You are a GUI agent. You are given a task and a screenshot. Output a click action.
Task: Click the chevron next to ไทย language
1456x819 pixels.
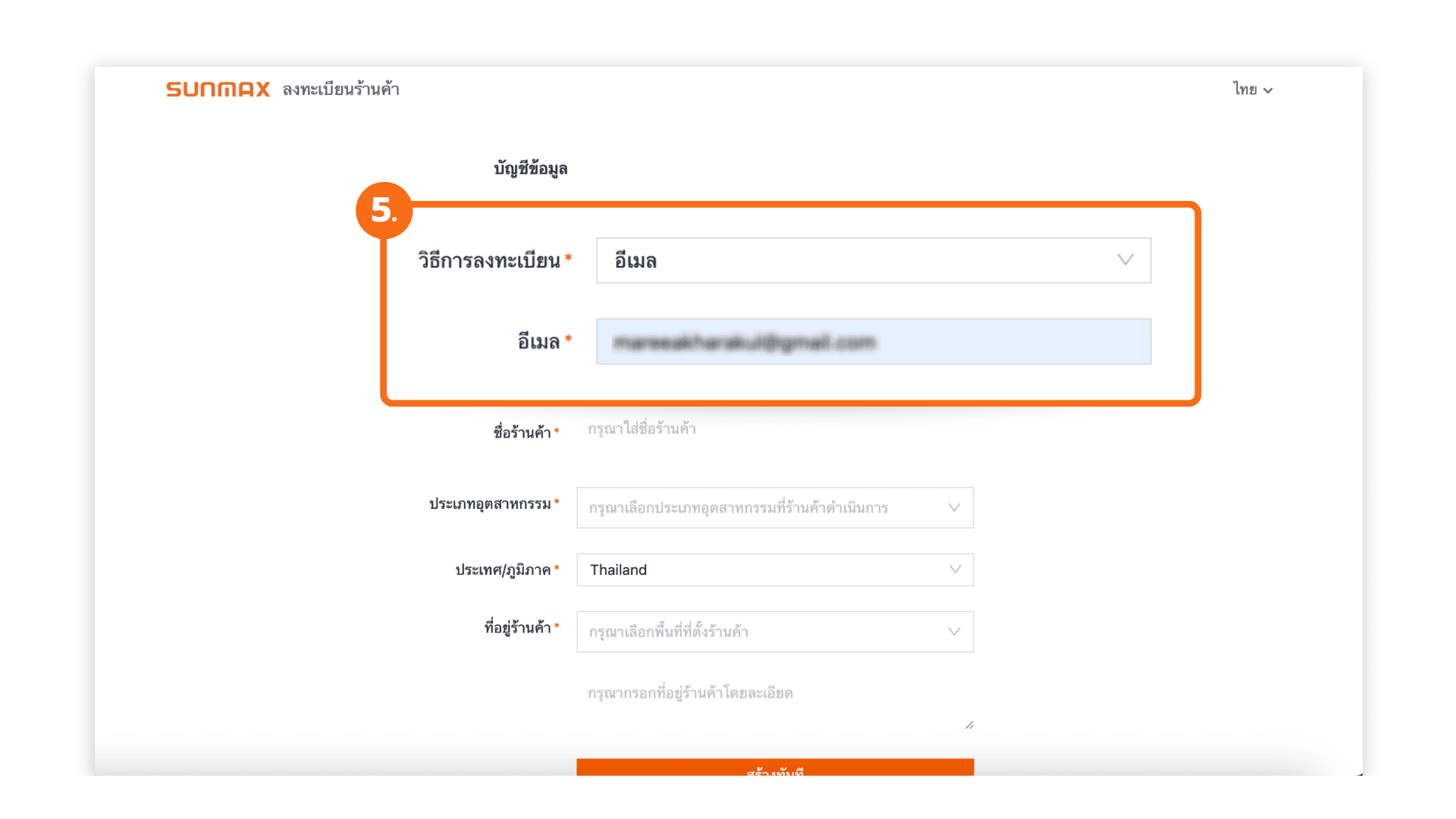(x=1268, y=90)
